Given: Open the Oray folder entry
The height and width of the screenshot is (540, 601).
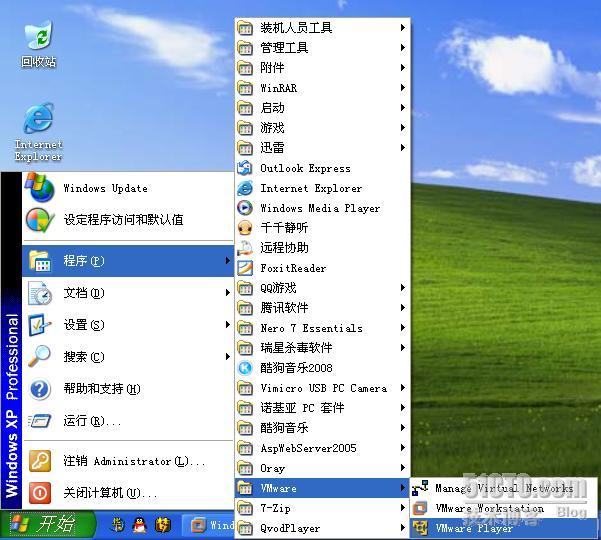Looking at the screenshot, I should (x=322, y=468).
